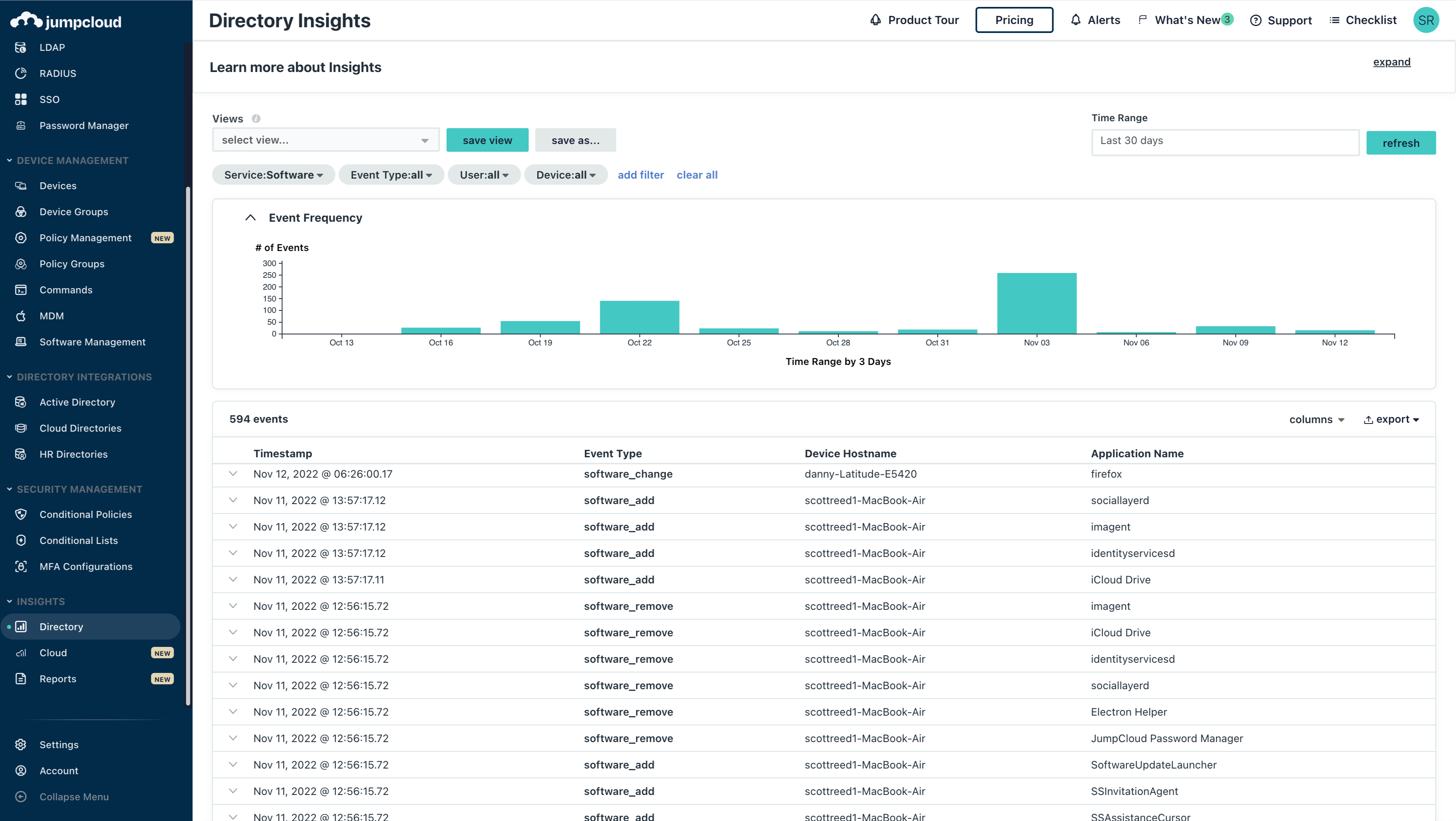Click the clear all link
Screen dimensions: 1456x821
697,175
